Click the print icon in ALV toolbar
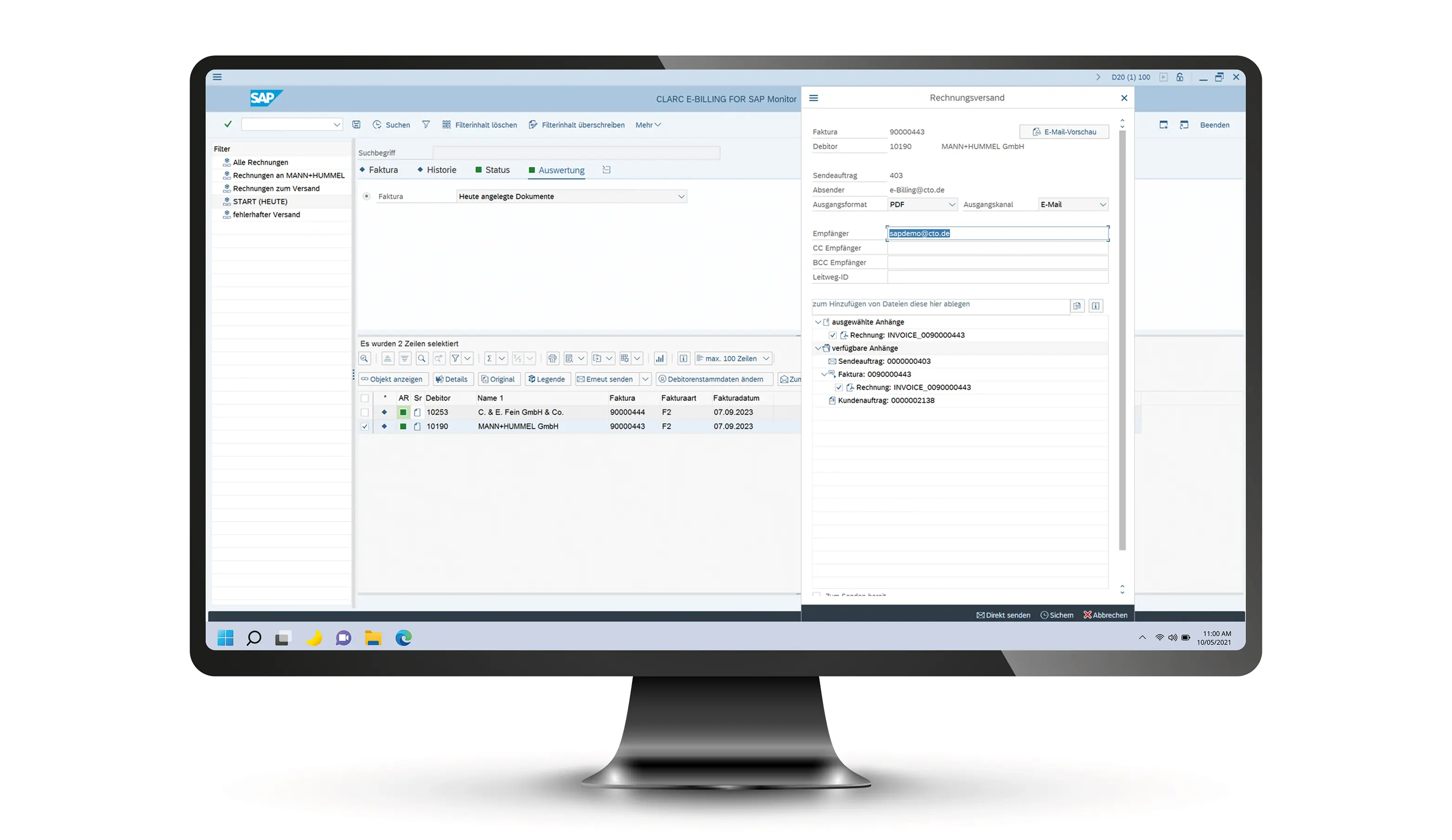Screen dimensions: 1452x840 552,358
